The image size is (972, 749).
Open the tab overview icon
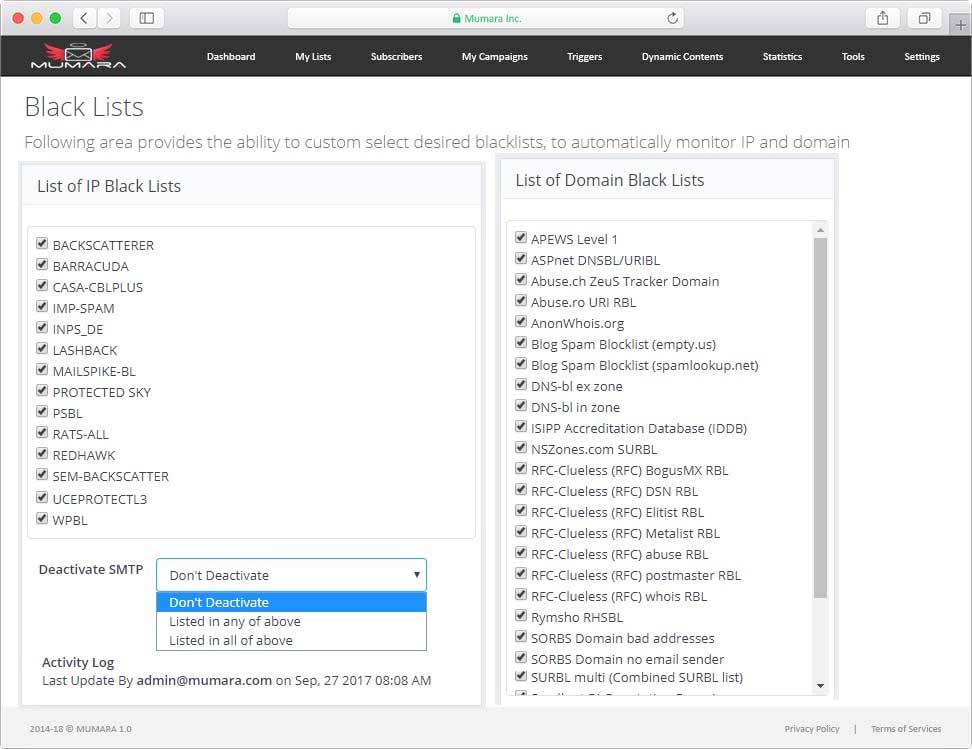click(x=925, y=17)
